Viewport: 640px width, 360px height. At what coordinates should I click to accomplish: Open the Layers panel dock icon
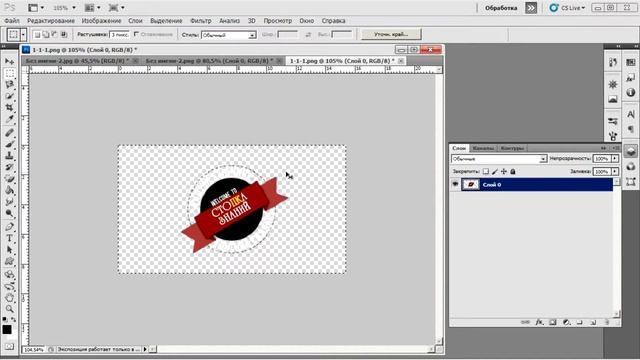click(x=631, y=151)
